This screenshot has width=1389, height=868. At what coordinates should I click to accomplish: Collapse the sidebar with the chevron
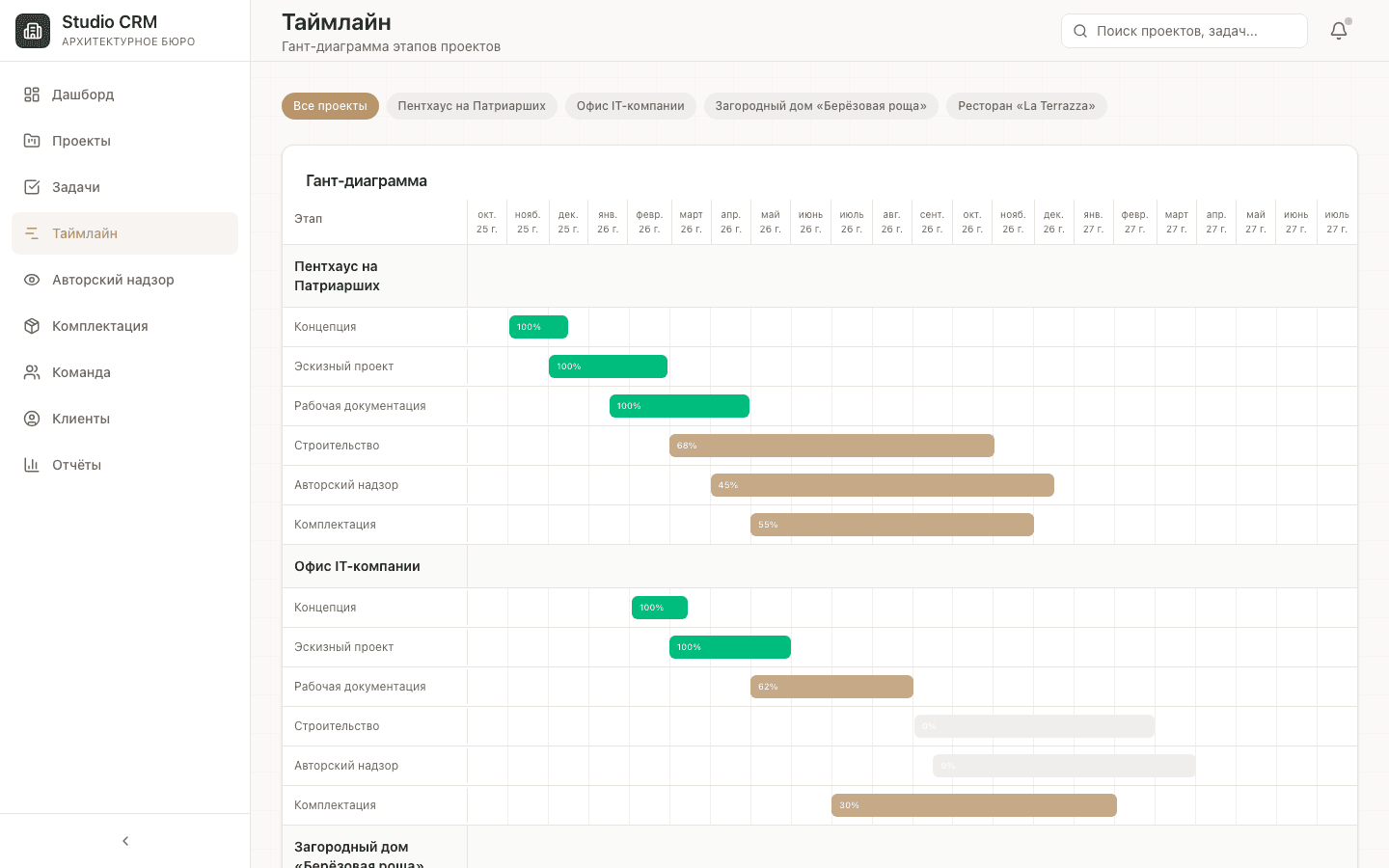tap(125, 841)
